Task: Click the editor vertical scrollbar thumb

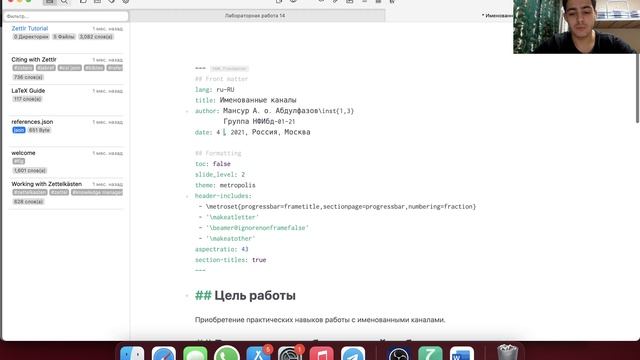Action: [637, 88]
